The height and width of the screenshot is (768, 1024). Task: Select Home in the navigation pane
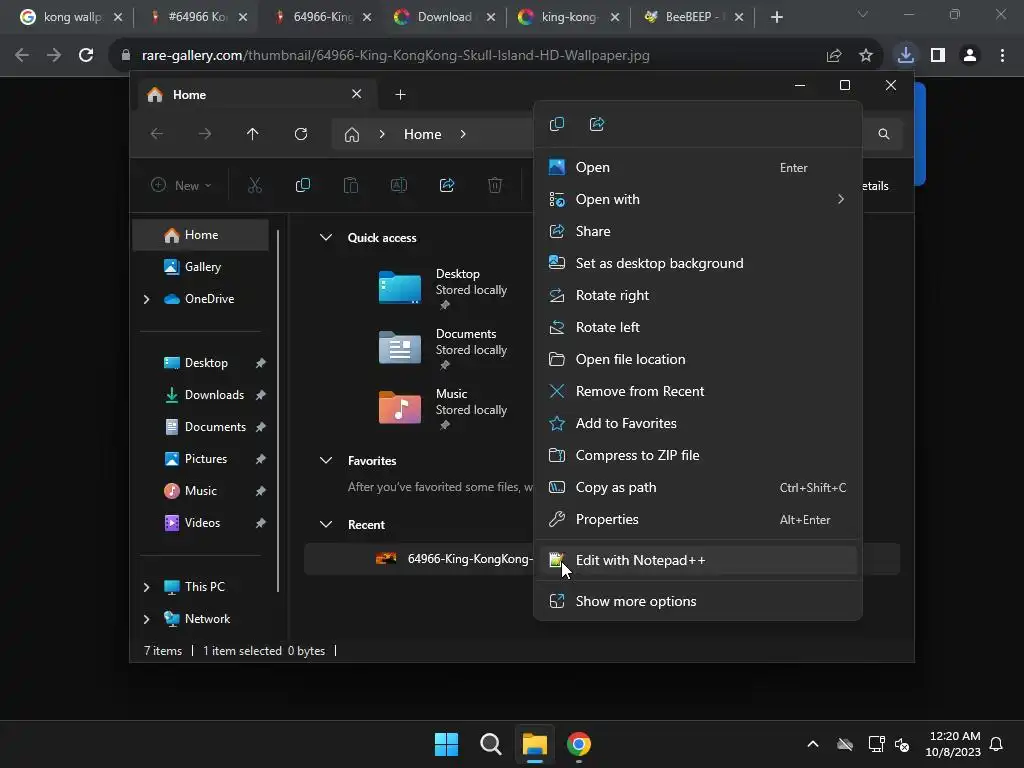point(200,235)
